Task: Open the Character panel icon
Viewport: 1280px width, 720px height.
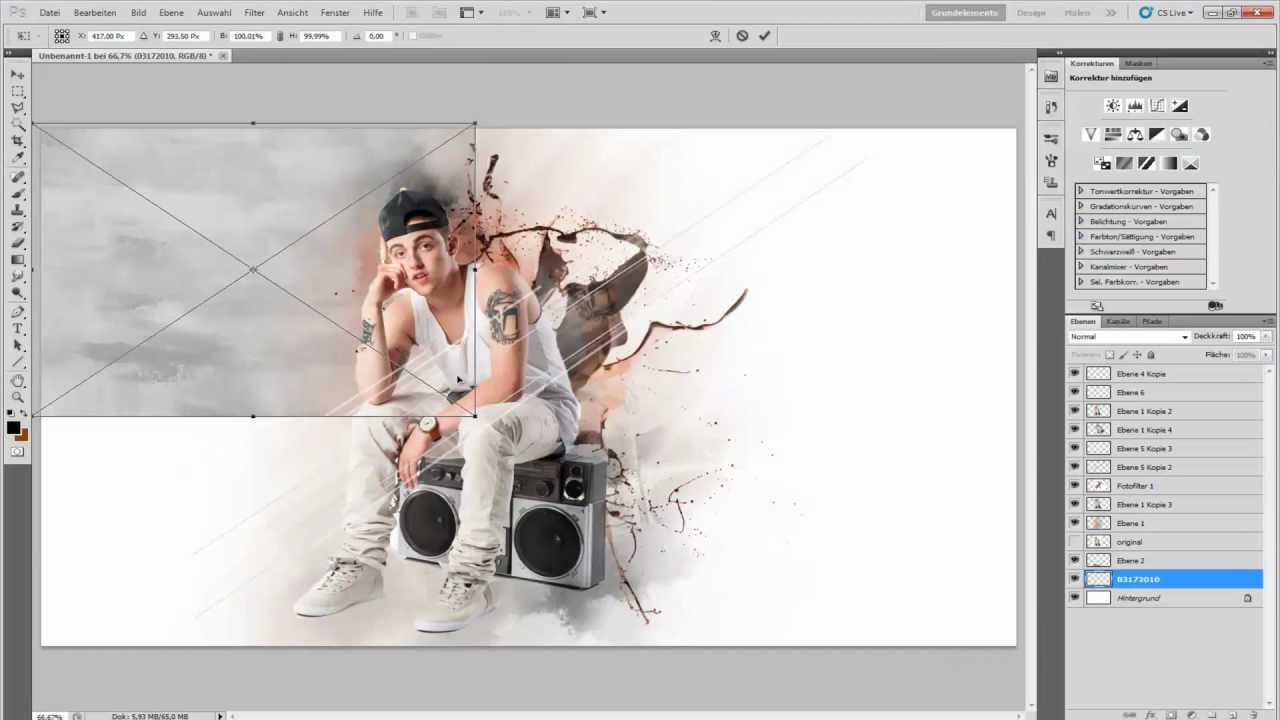Action: (1051, 214)
